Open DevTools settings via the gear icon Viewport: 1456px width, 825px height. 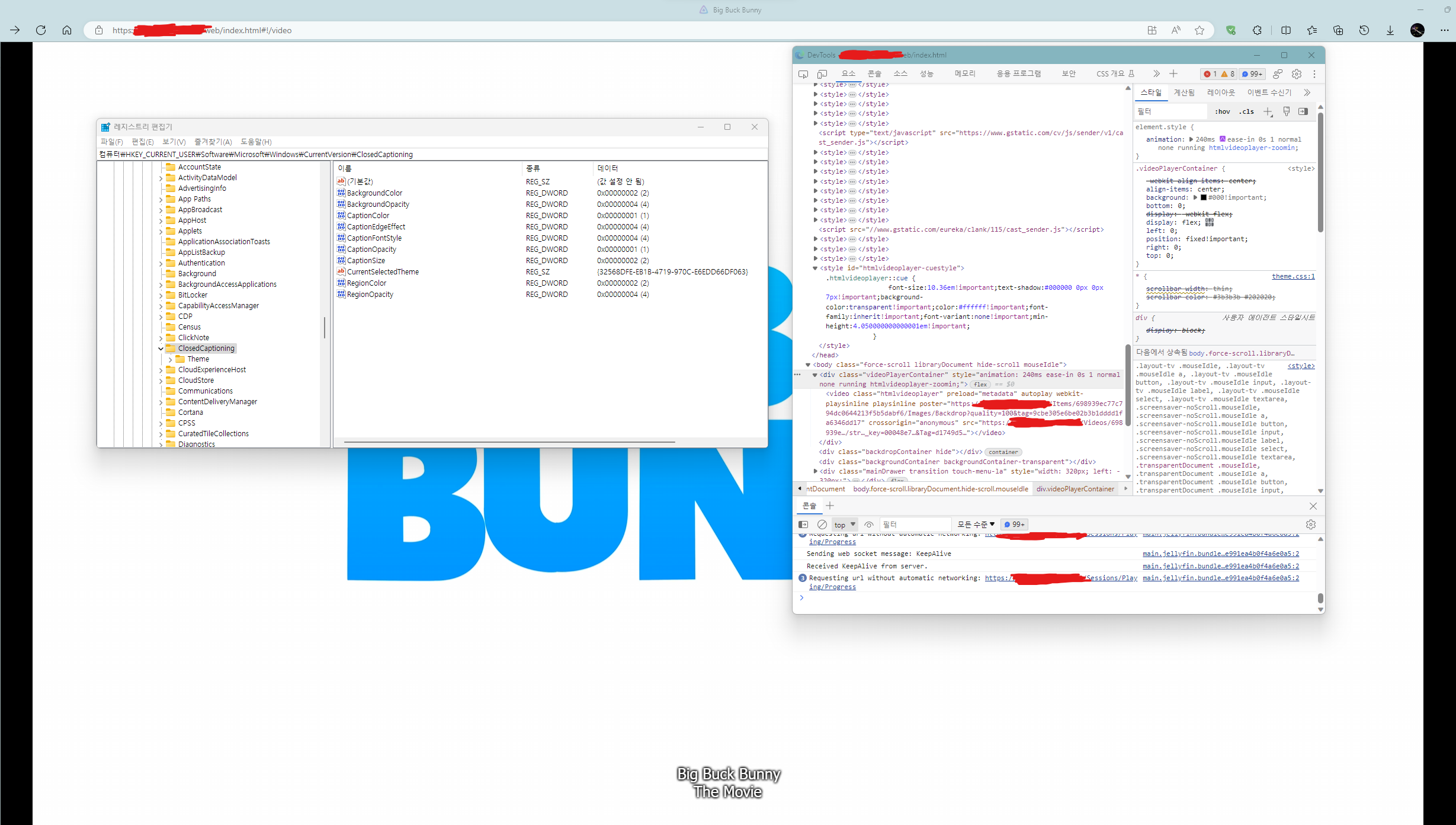[1297, 73]
